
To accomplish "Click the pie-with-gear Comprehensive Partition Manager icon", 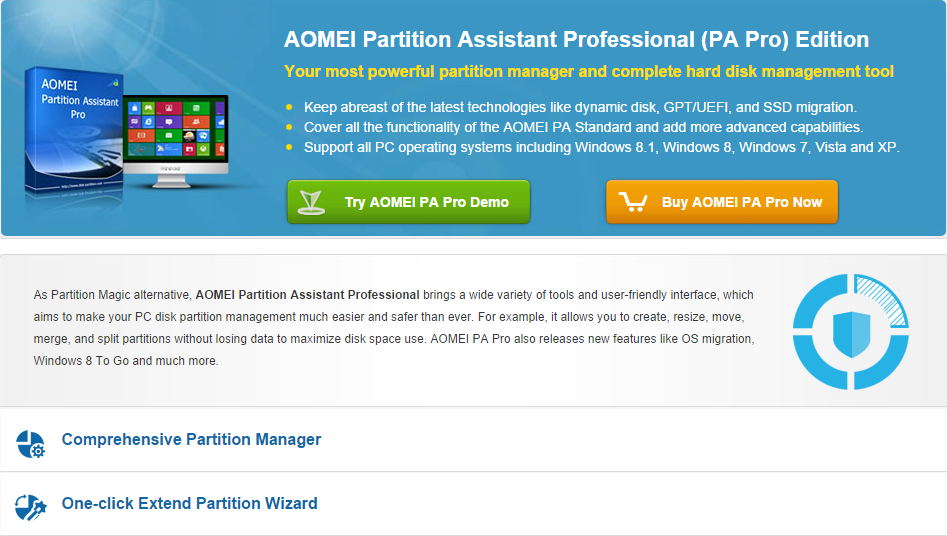I will pos(30,444).
